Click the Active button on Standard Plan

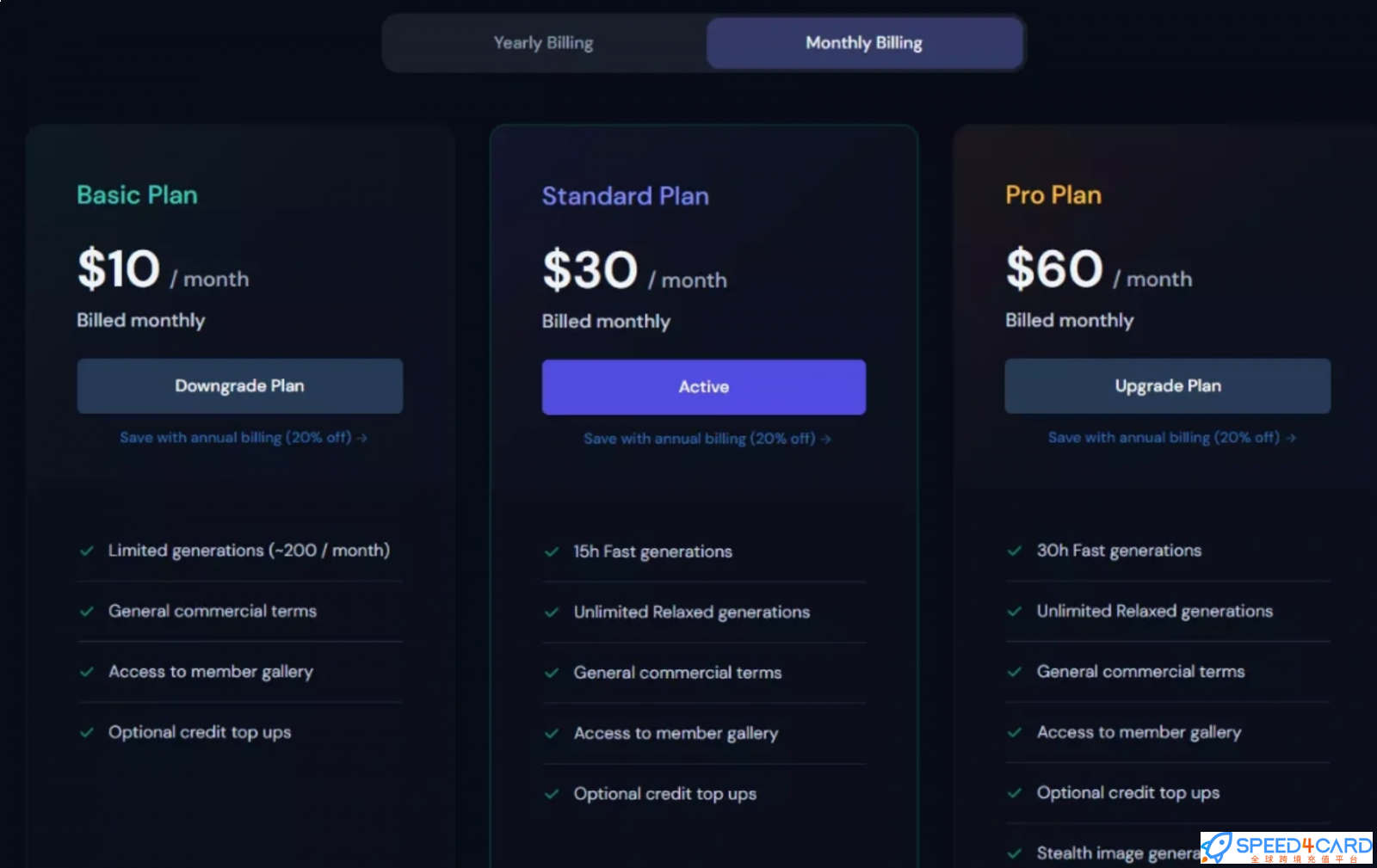(x=703, y=387)
